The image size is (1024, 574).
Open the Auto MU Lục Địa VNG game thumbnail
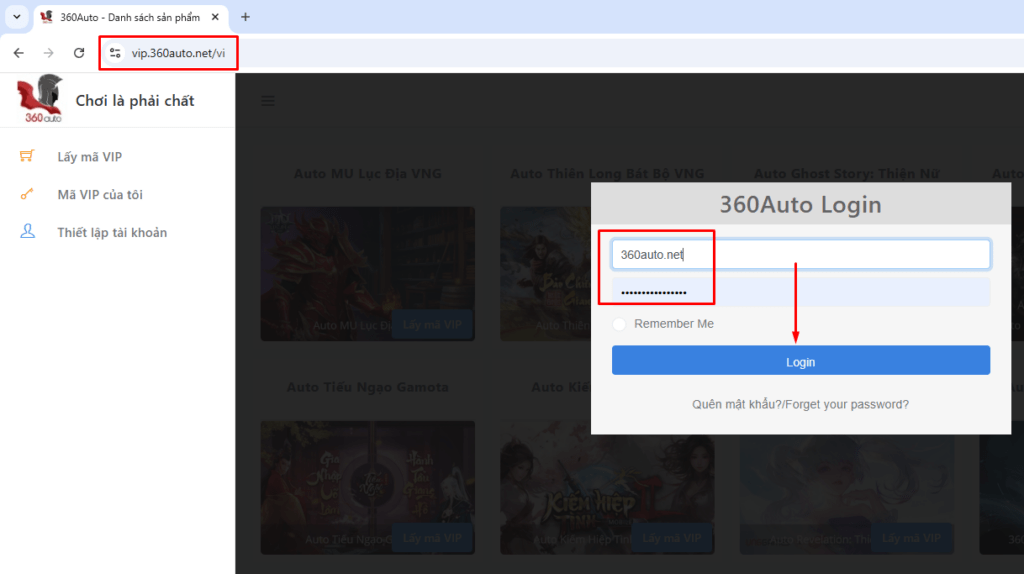coord(368,274)
